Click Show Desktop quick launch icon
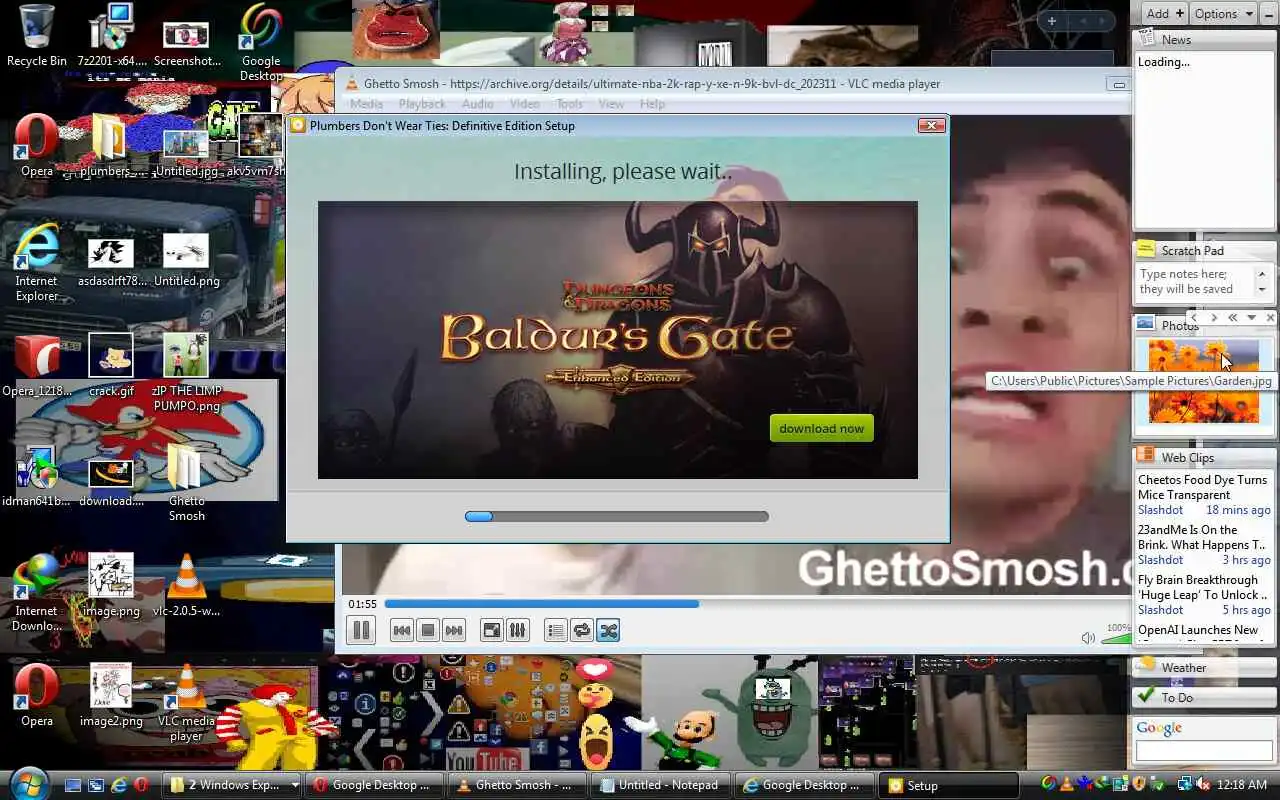This screenshot has width=1280, height=800. [73, 785]
